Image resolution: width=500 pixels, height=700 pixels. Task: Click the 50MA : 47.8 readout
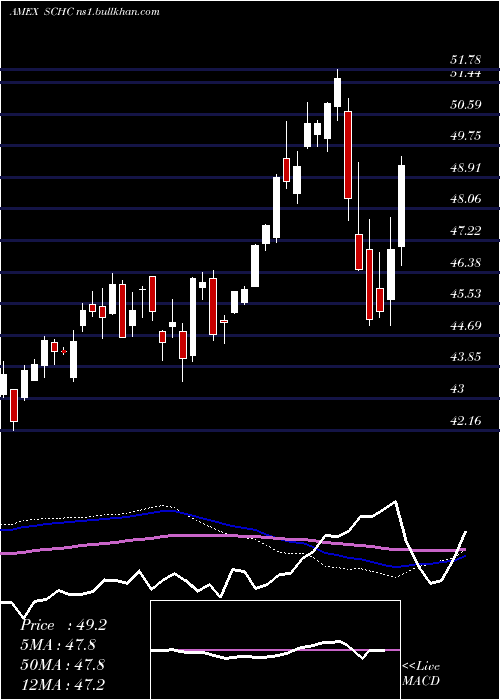[62, 665]
